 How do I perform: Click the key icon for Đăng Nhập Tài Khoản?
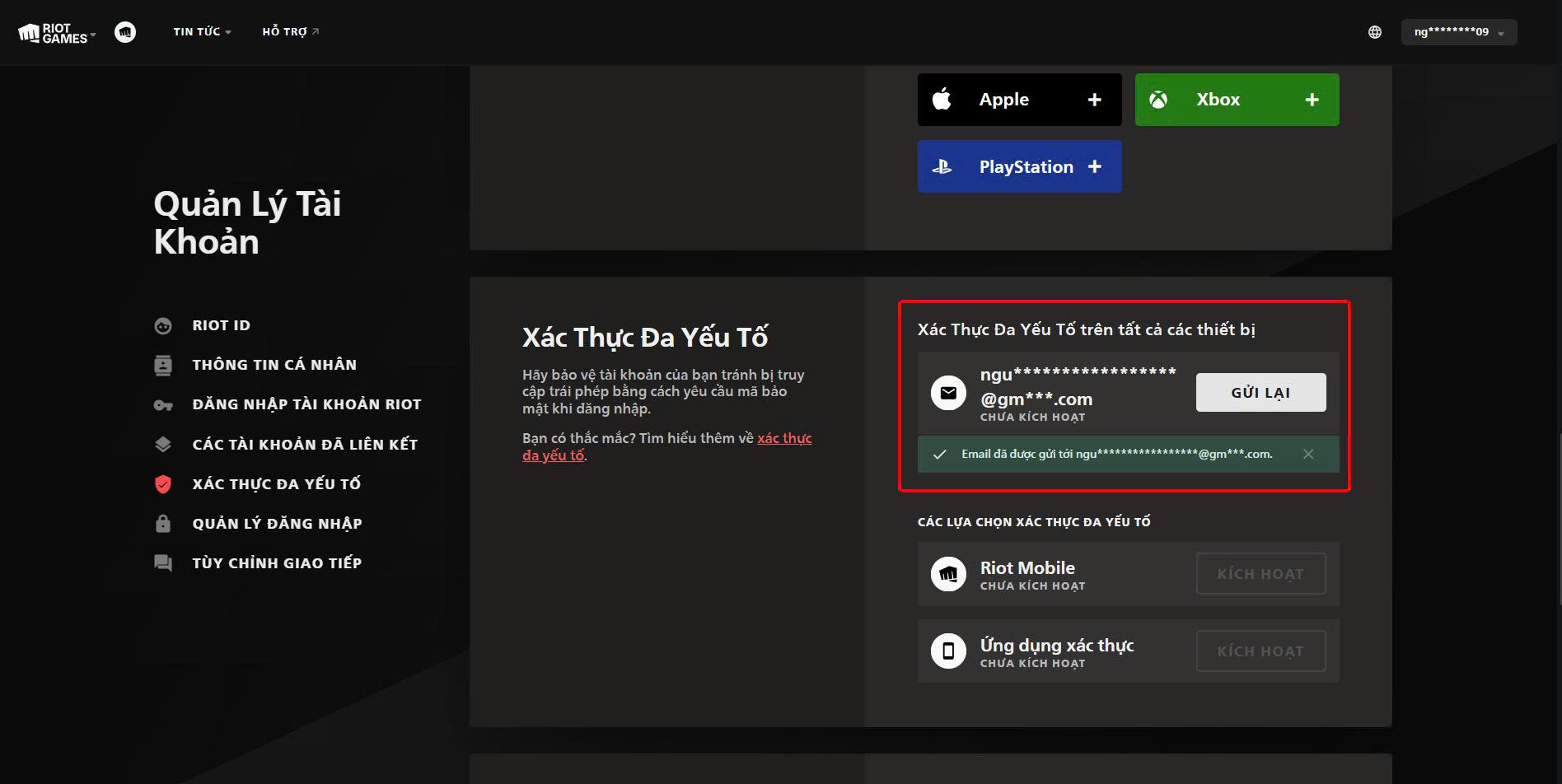point(163,405)
